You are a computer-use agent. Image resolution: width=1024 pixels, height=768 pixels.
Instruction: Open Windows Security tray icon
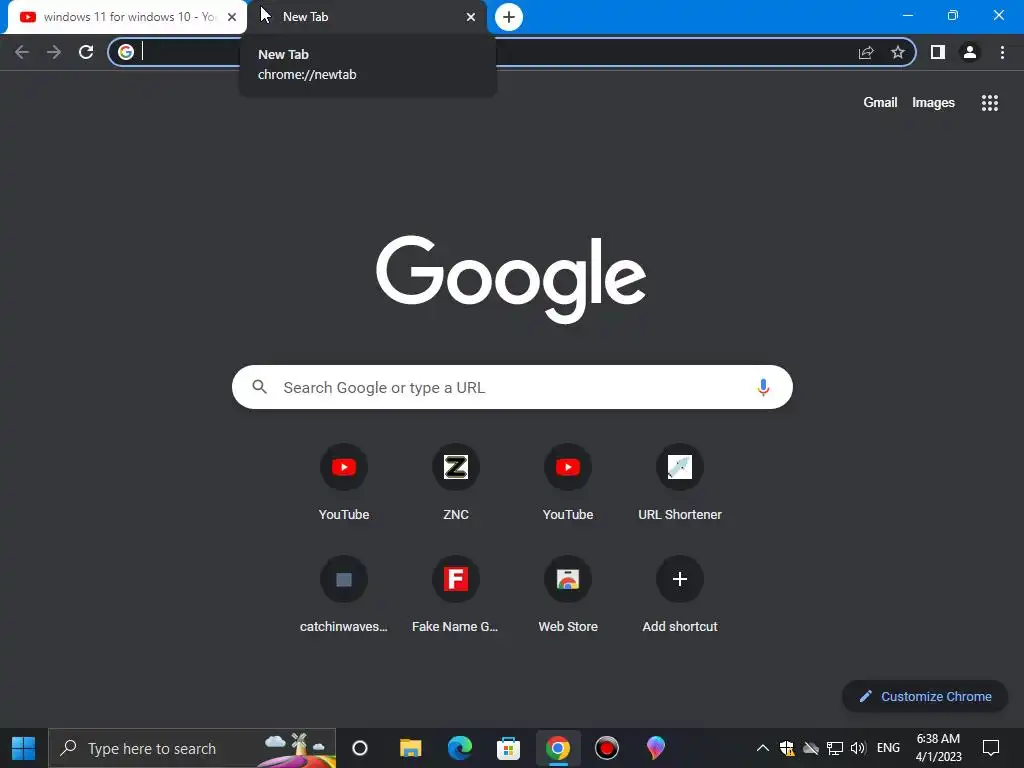point(787,748)
